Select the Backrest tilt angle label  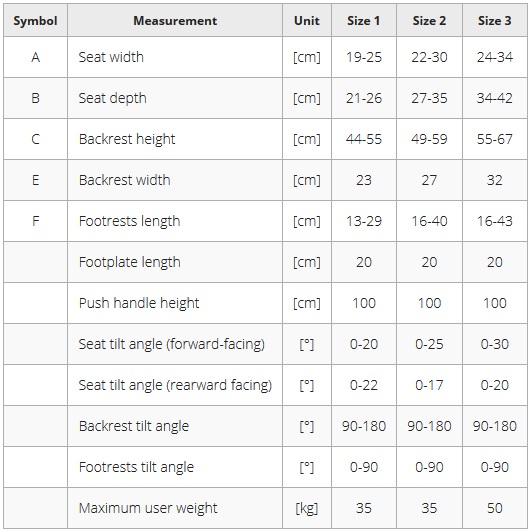(x=134, y=426)
